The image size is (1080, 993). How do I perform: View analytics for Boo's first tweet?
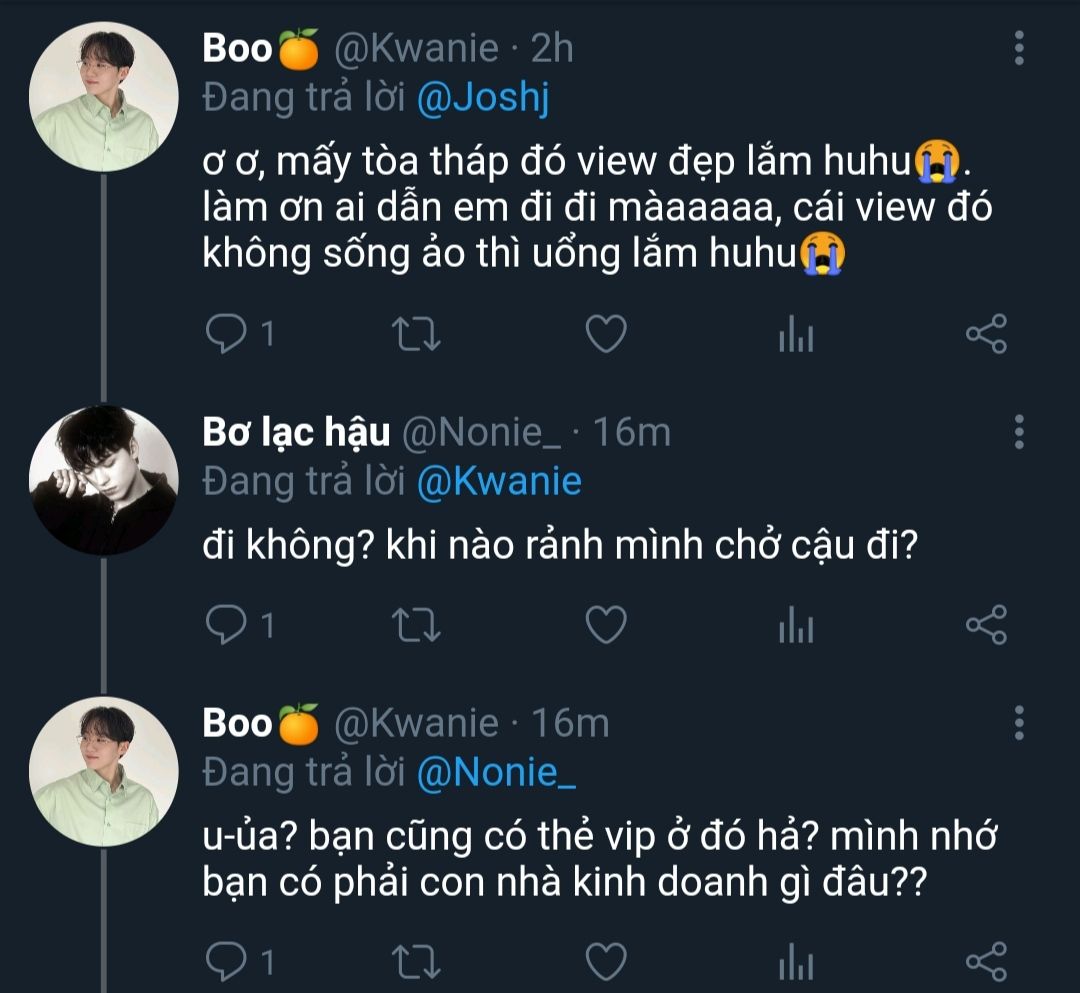[796, 333]
